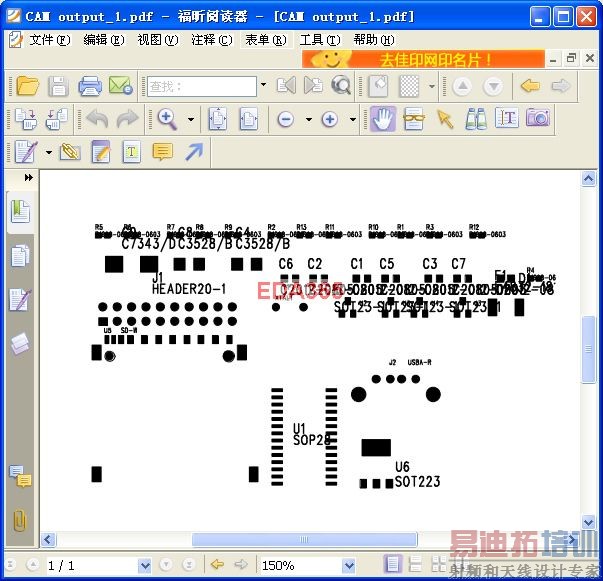This screenshot has width=603, height=581.
Task: Open the layers panel in sidebar
Action: click(20, 343)
